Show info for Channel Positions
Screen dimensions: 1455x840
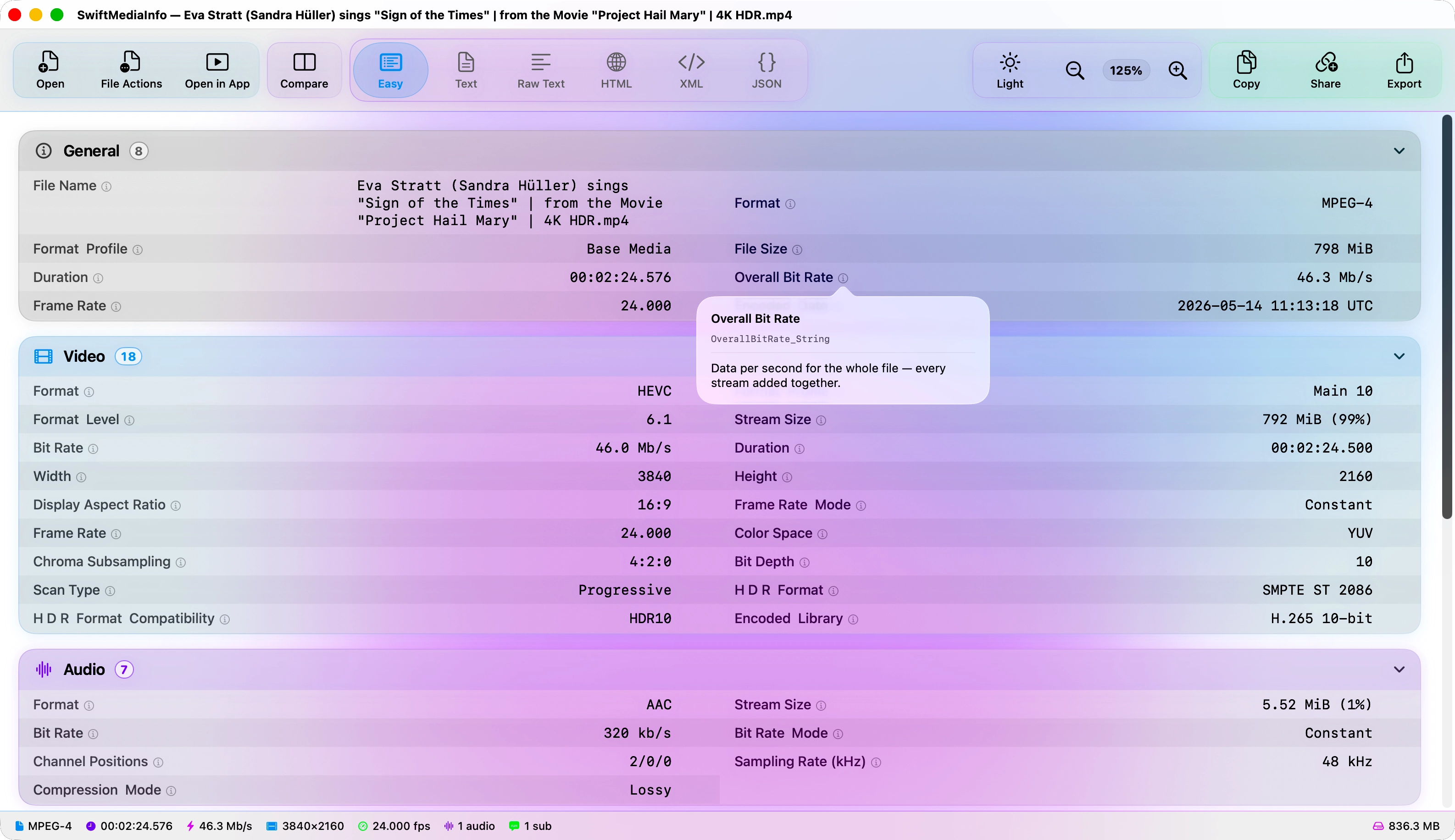pyautogui.click(x=158, y=762)
